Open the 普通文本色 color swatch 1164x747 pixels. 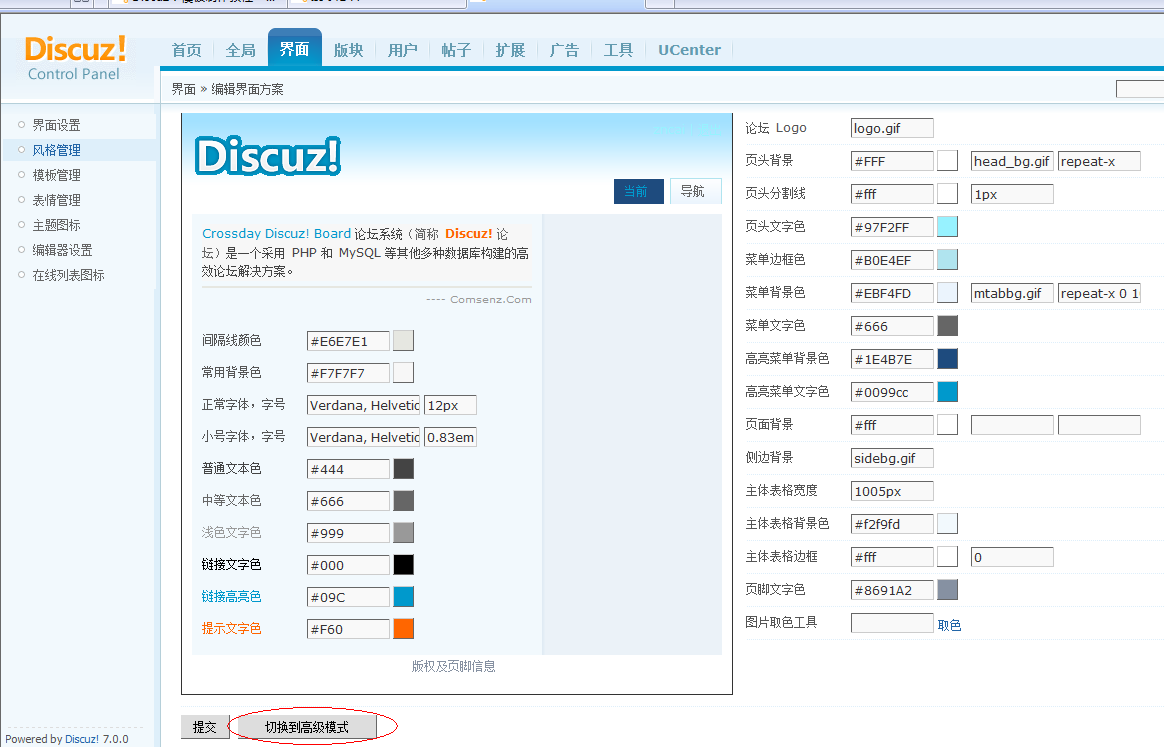[403, 469]
